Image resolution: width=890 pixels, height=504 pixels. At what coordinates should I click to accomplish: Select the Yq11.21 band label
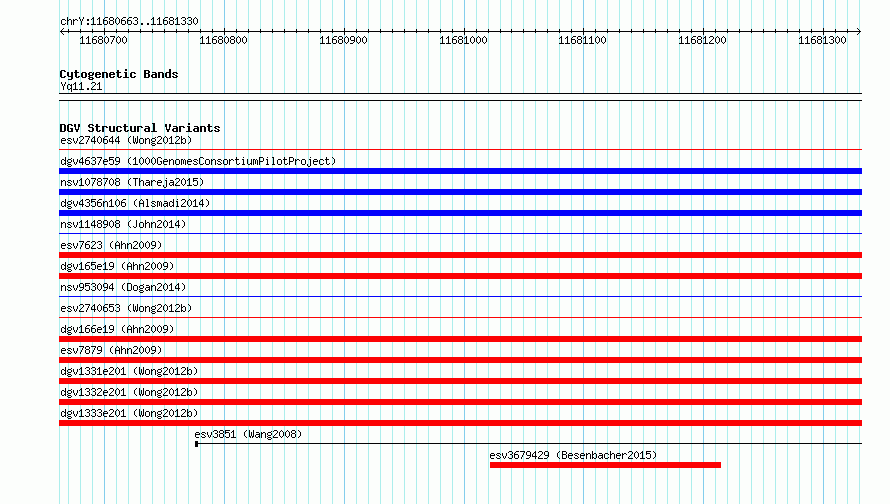(x=81, y=86)
